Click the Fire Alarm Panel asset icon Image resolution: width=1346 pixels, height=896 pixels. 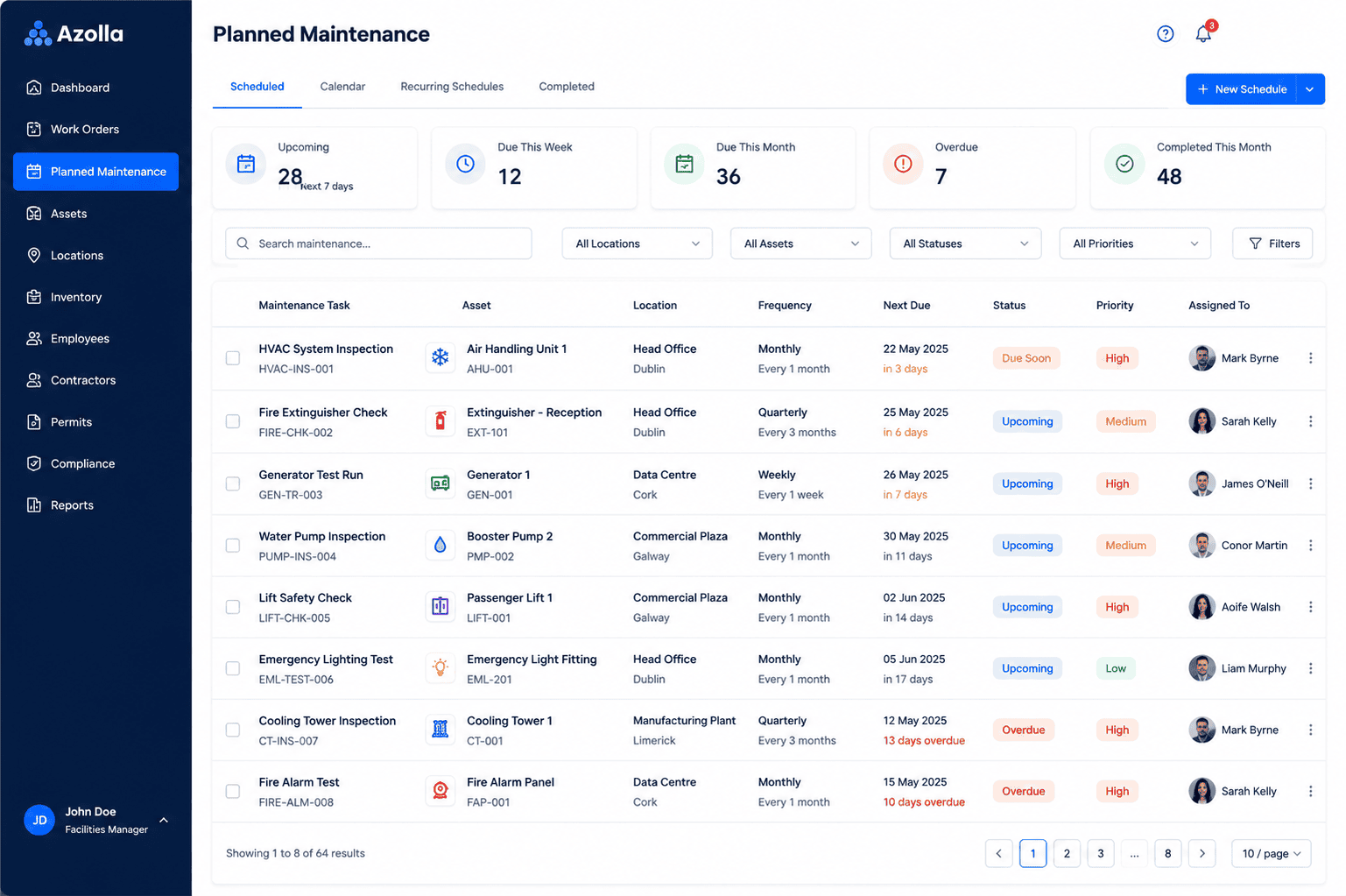coord(440,791)
